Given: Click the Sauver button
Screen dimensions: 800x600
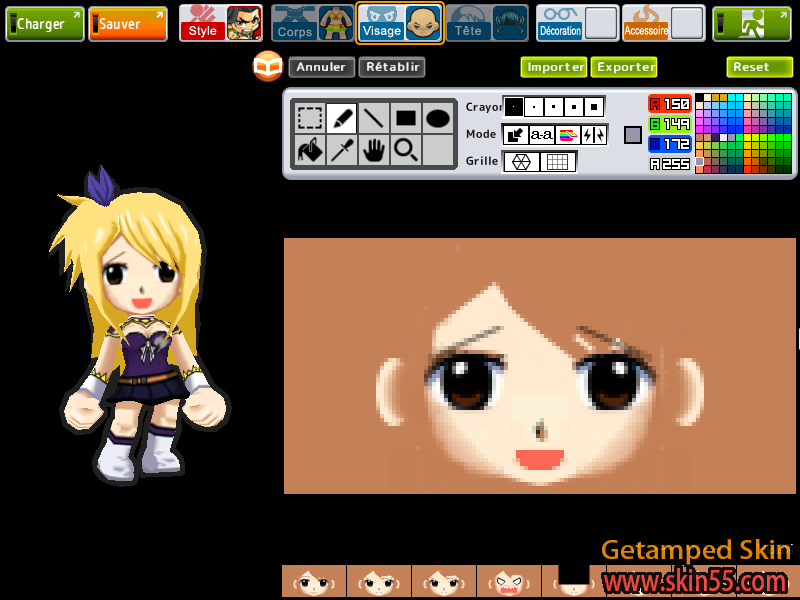Looking at the screenshot, I should (x=128, y=24).
